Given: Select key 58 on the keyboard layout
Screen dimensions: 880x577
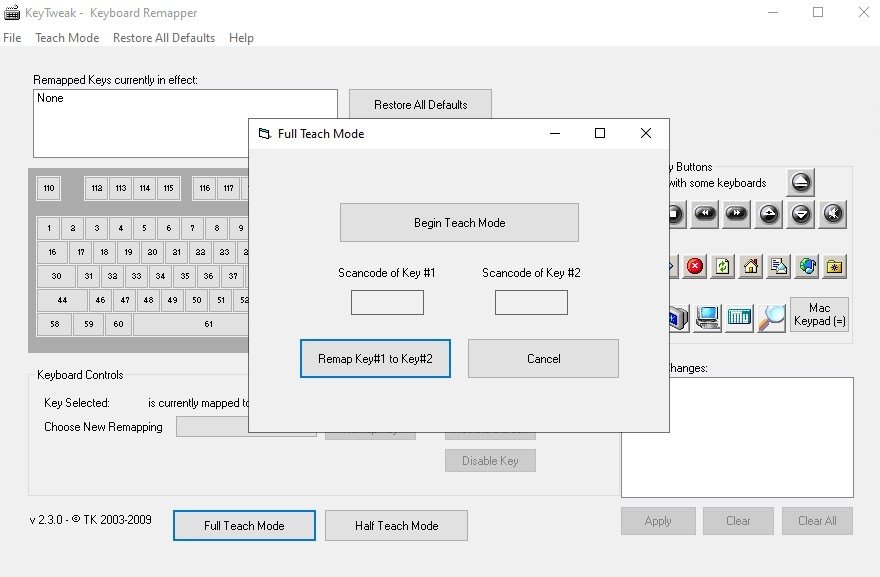Looking at the screenshot, I should point(54,324).
